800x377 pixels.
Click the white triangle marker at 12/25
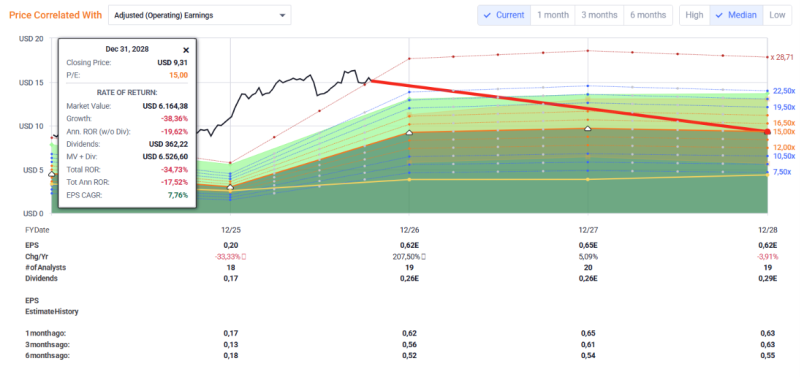click(x=230, y=187)
